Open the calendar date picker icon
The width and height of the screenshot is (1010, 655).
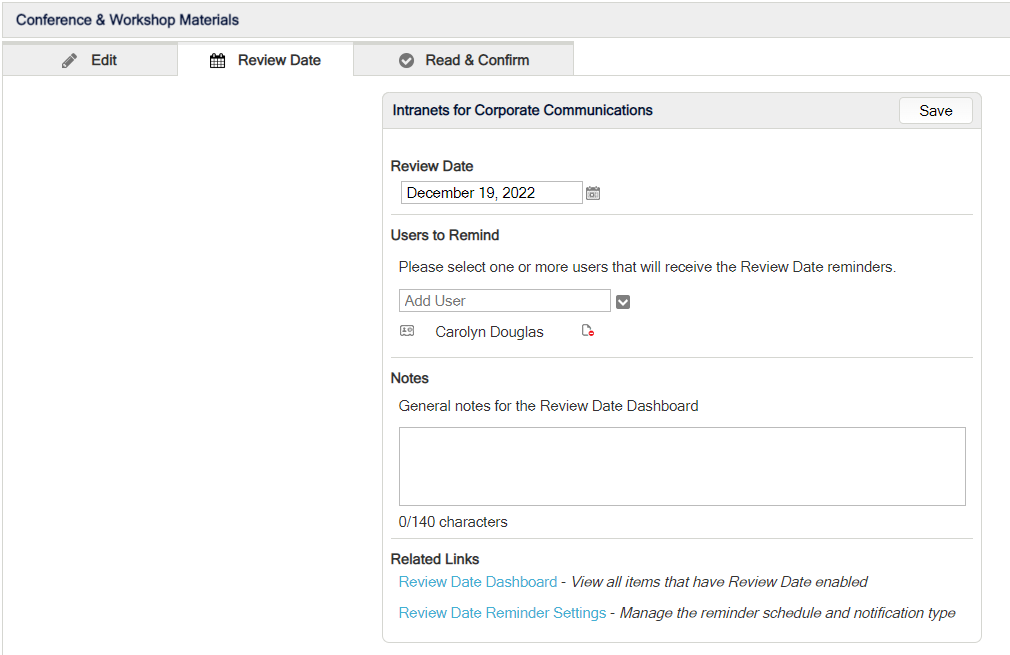click(x=593, y=193)
